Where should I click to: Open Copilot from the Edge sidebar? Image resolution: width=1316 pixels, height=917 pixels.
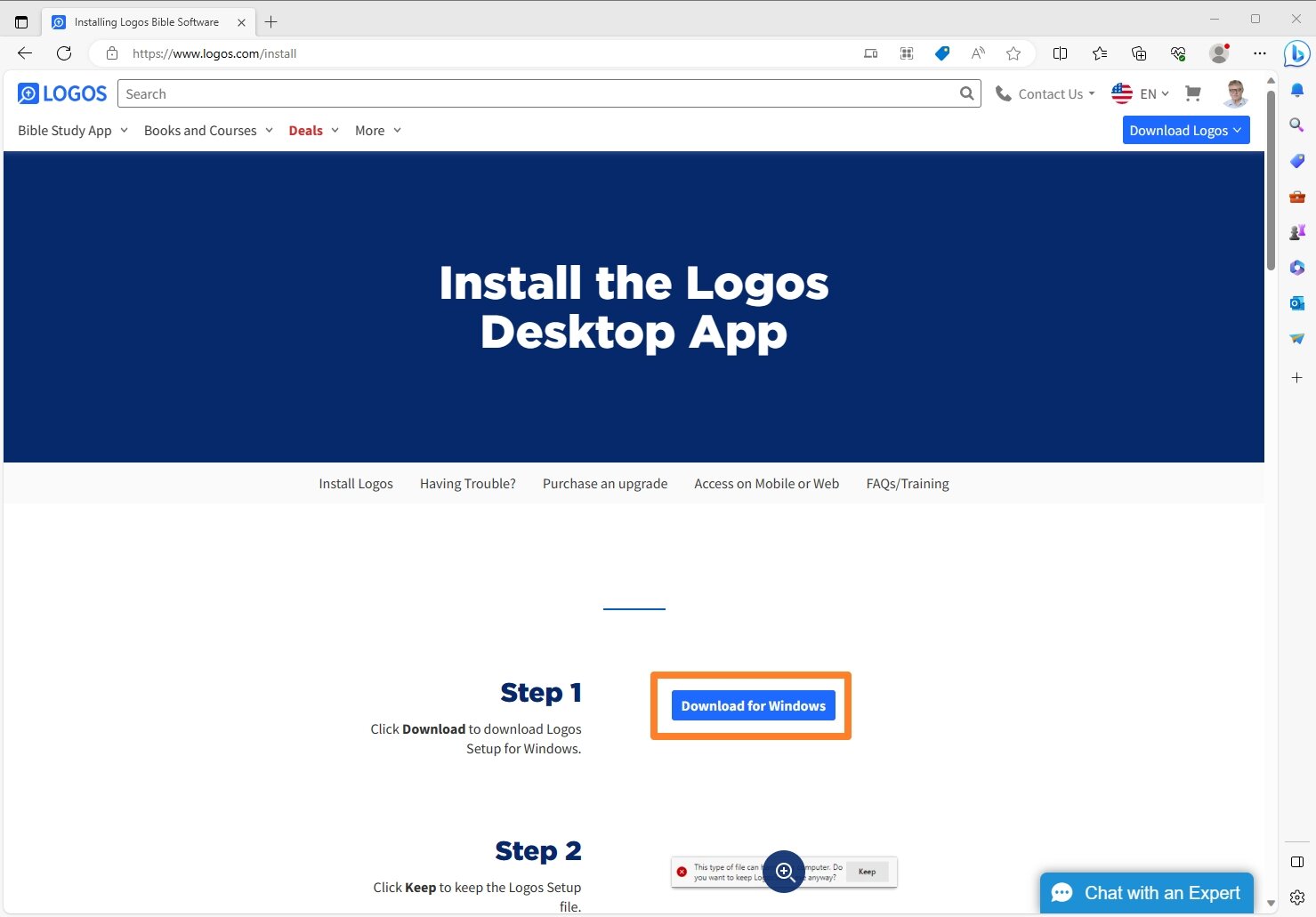click(1296, 53)
